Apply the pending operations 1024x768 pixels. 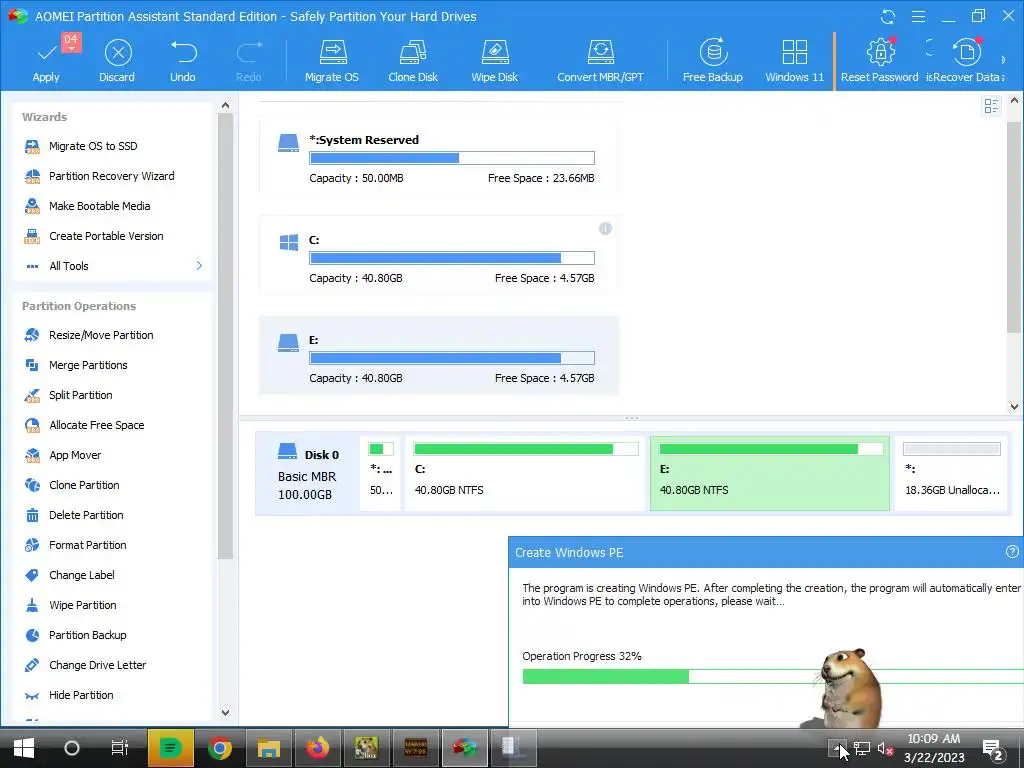coord(46,61)
